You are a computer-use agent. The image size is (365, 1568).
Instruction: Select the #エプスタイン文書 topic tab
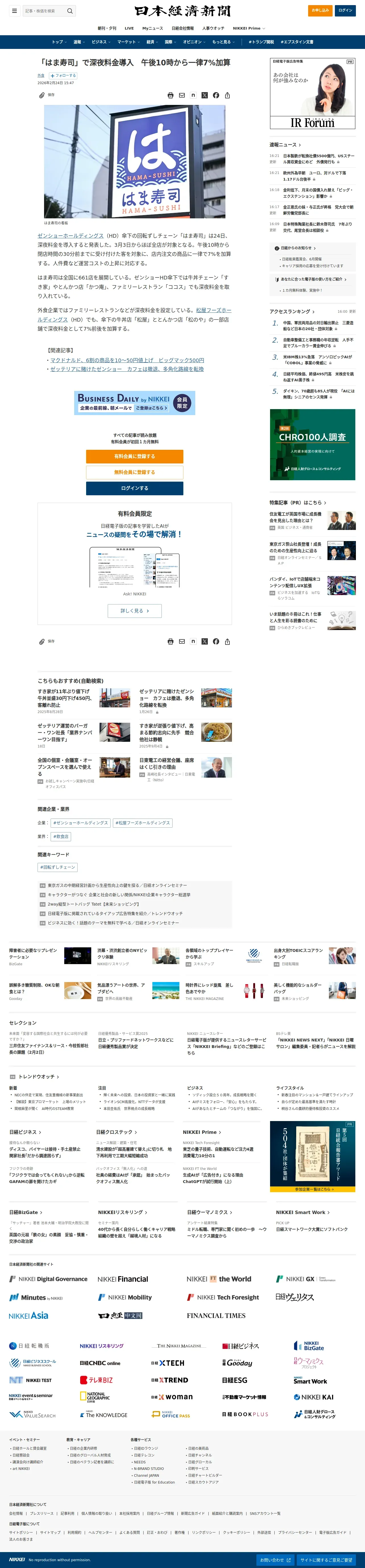coord(297,42)
